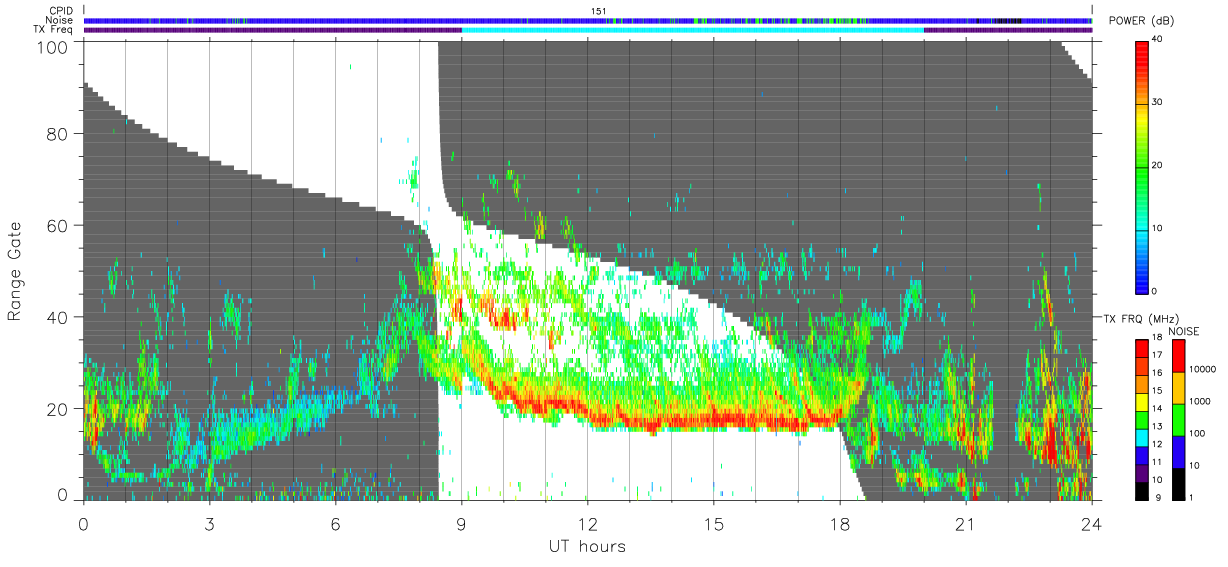This screenshot has height=567, width=1228.
Task: Click the Range Gate axis title
Action: pos(15,271)
